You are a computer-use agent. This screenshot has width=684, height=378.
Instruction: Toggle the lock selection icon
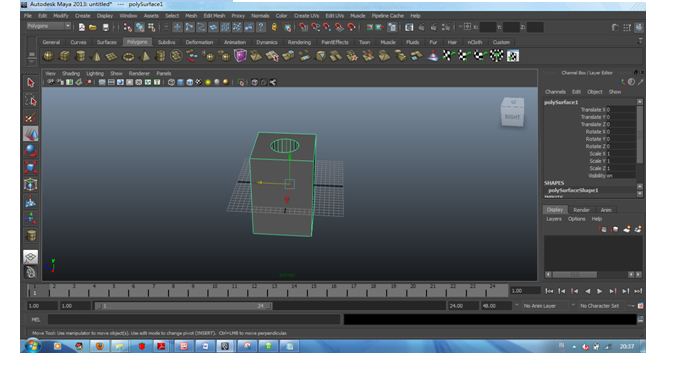[274, 27]
